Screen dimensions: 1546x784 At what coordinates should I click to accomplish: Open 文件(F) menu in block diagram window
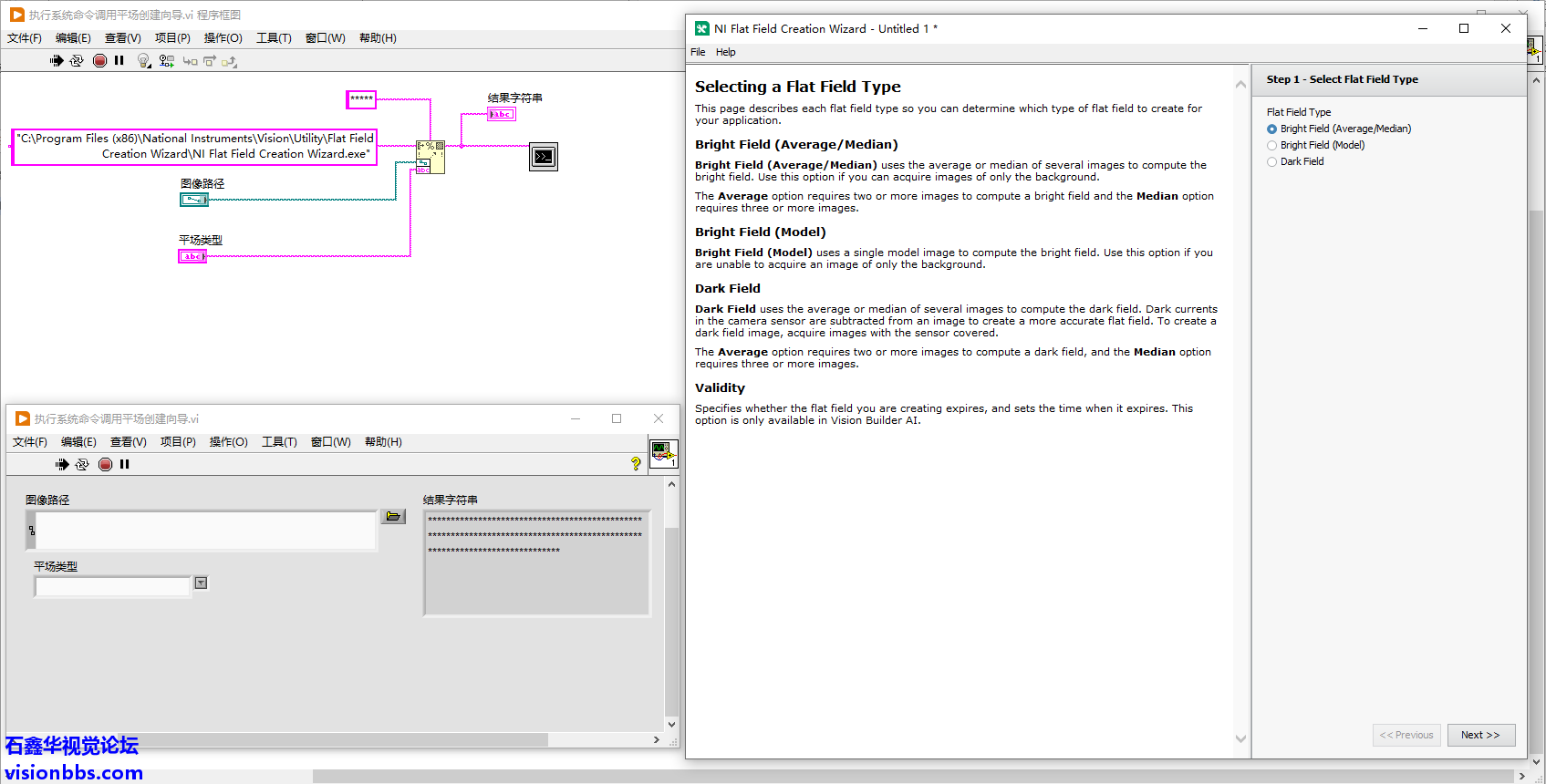tap(25, 38)
